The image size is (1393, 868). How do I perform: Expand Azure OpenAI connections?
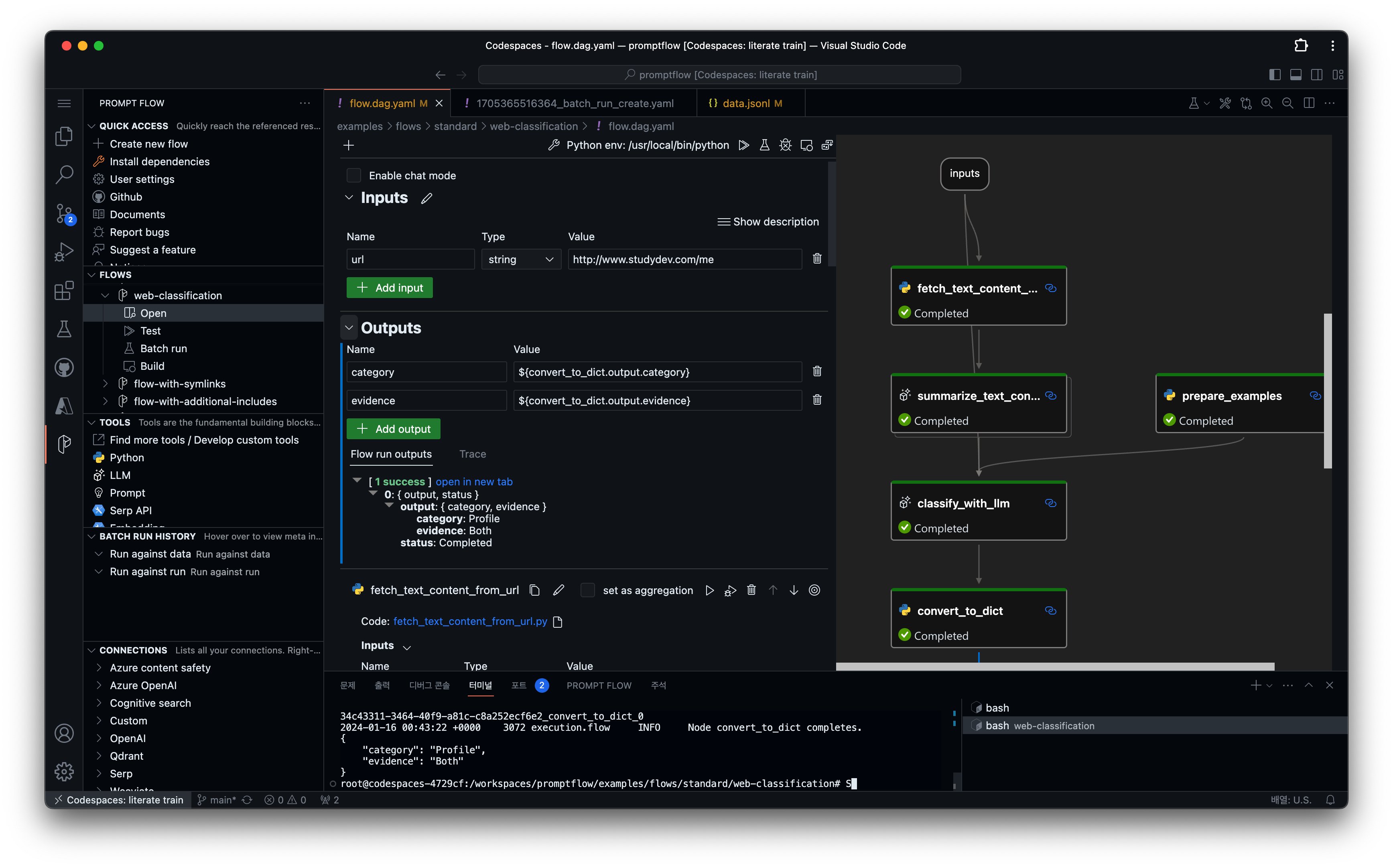coord(99,685)
